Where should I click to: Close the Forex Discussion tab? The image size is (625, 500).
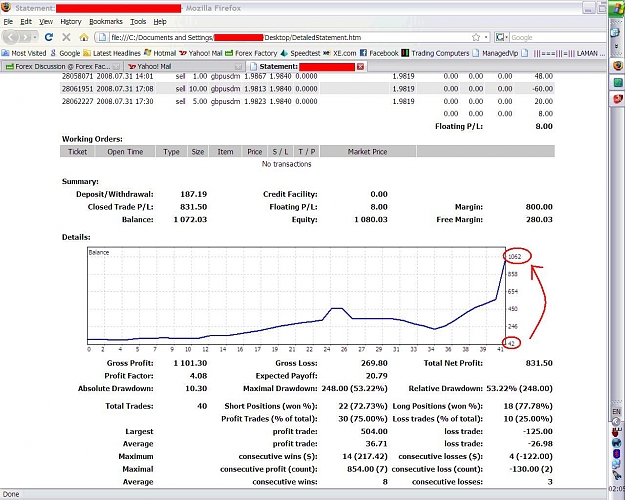116,67
